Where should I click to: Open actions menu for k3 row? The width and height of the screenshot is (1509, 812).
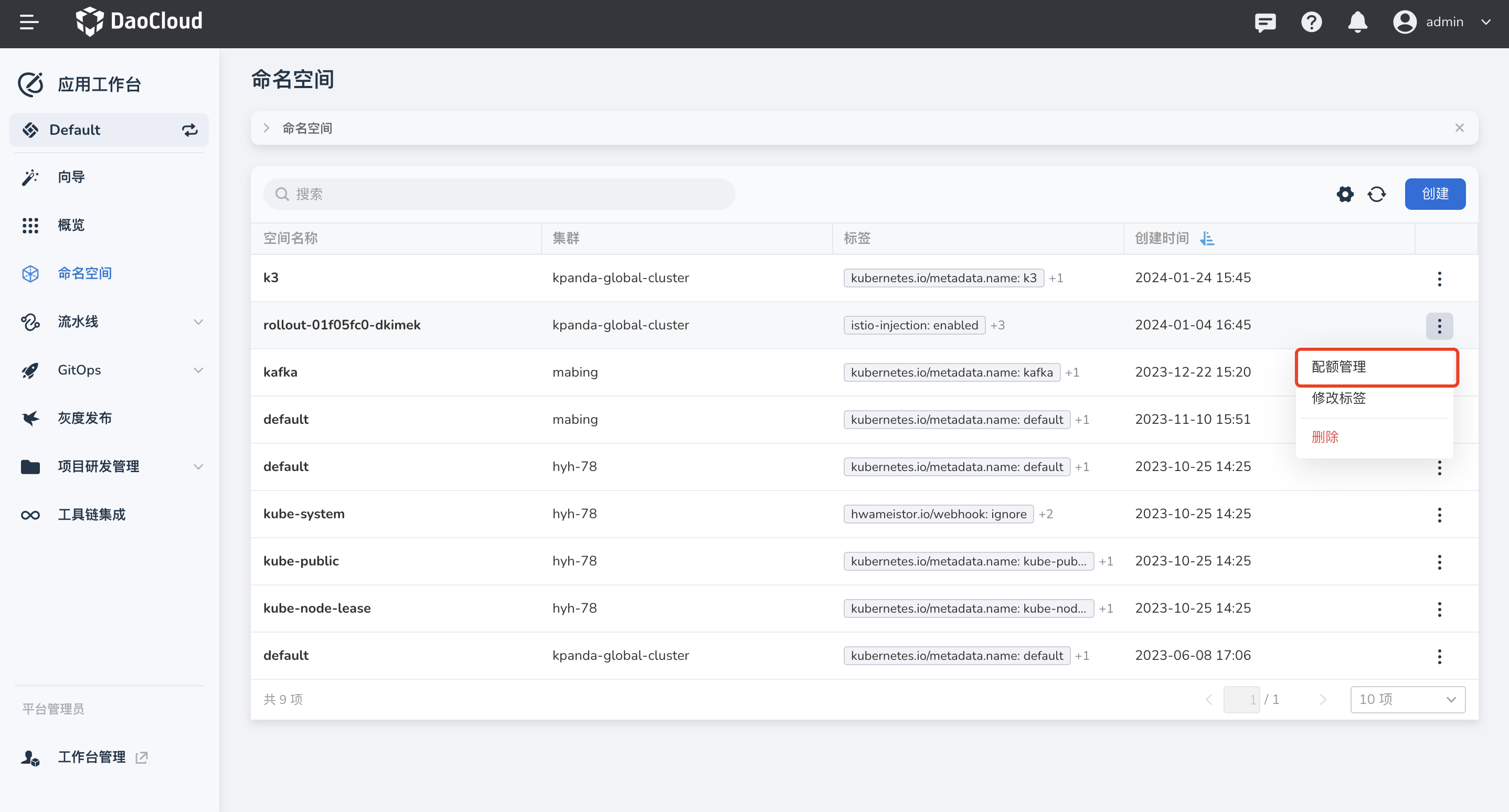1439,278
